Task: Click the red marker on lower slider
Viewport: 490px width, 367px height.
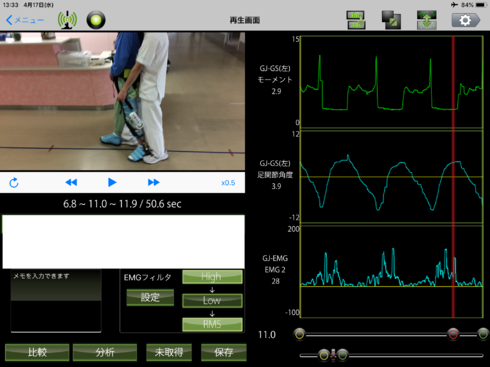Action: (333, 355)
